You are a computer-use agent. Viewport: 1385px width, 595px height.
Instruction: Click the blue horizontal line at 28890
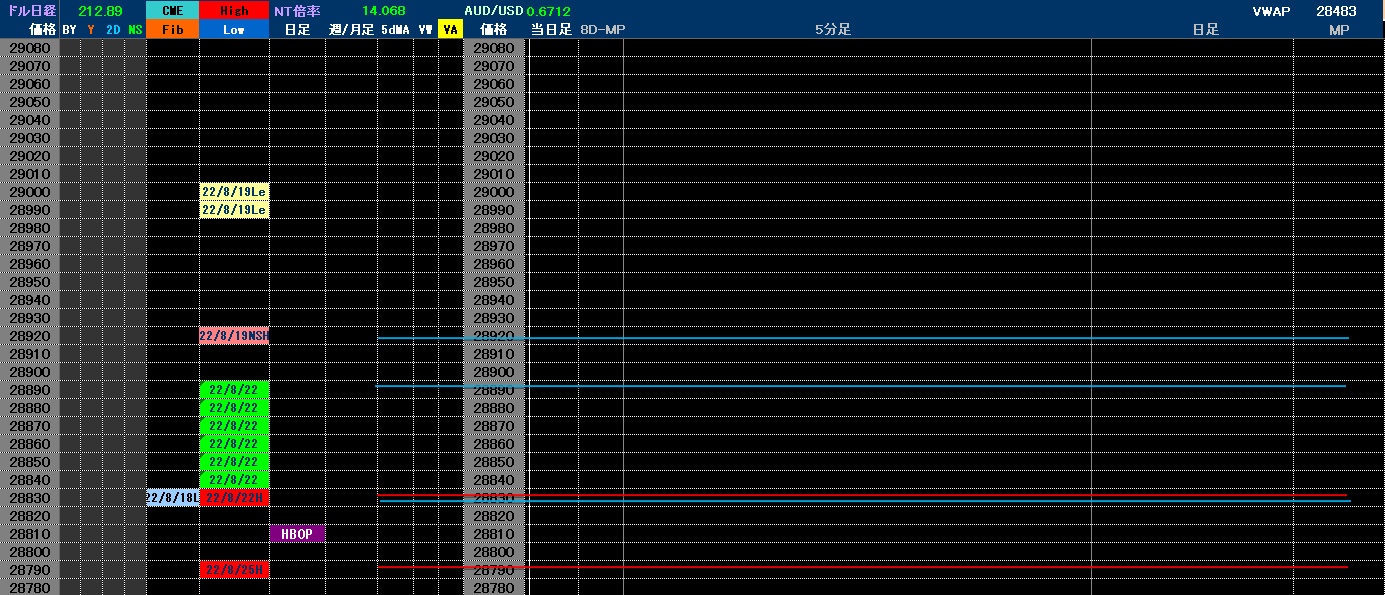tap(861, 386)
